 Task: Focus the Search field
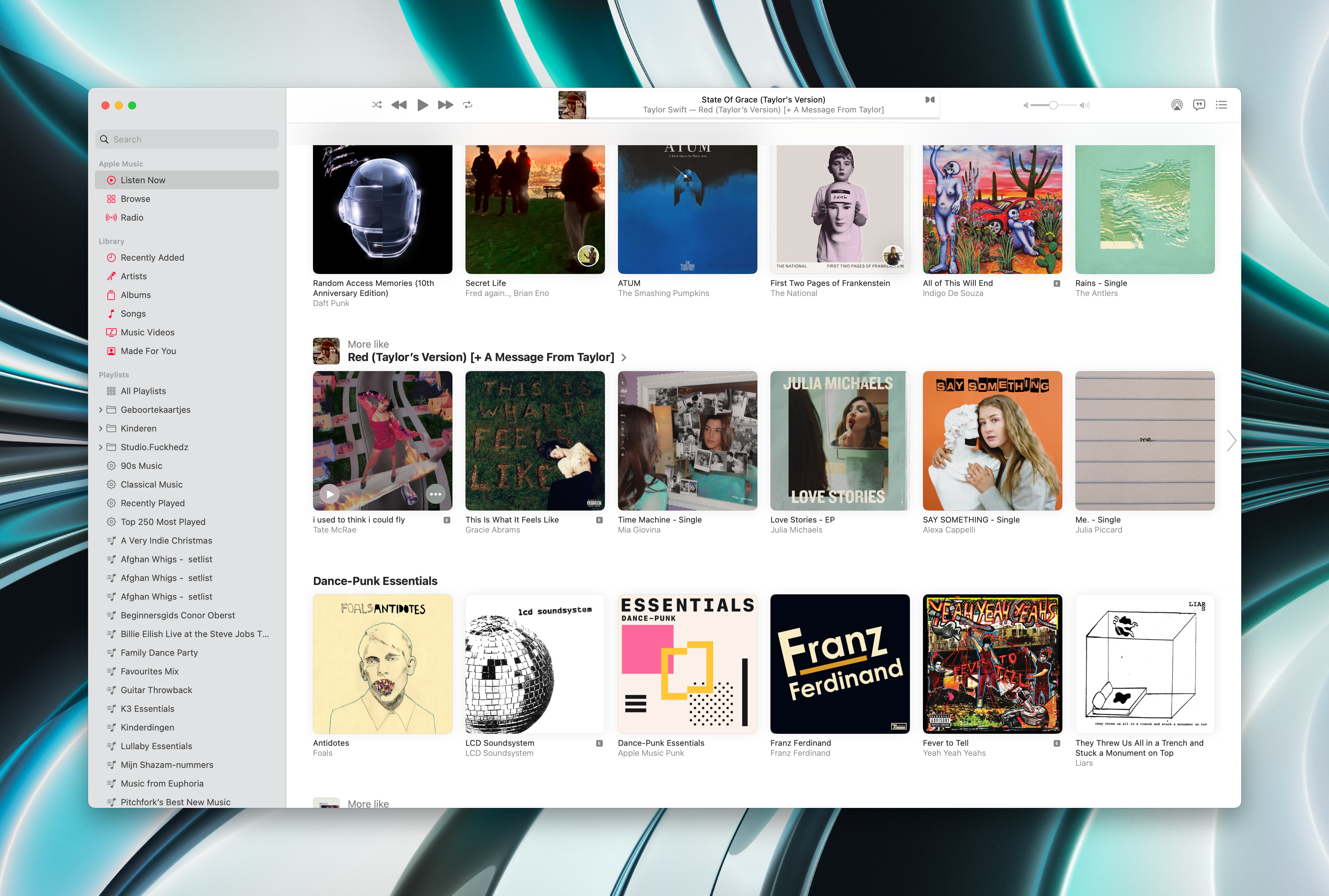187,139
